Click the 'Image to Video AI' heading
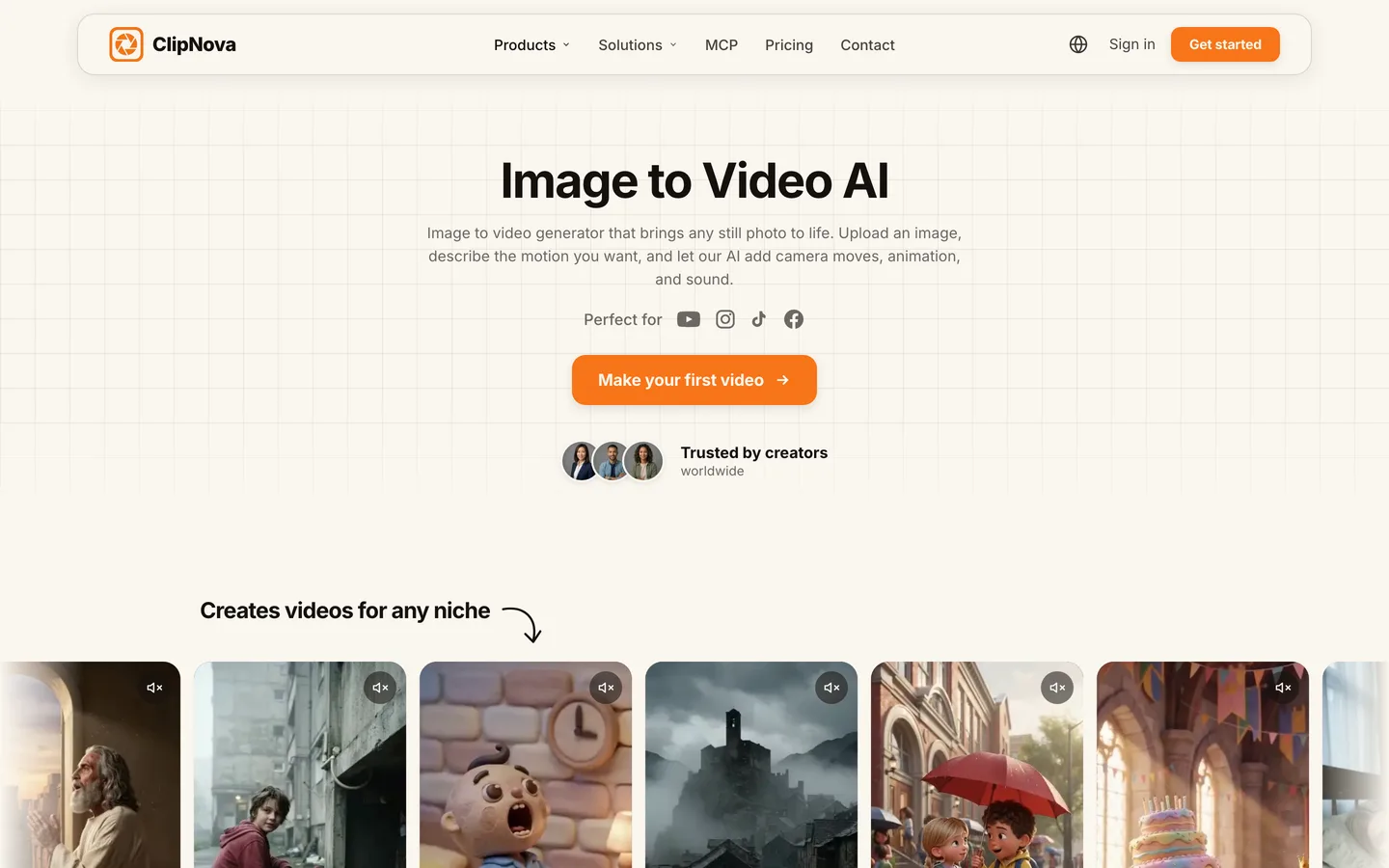This screenshot has height=868, width=1389. coord(694,180)
